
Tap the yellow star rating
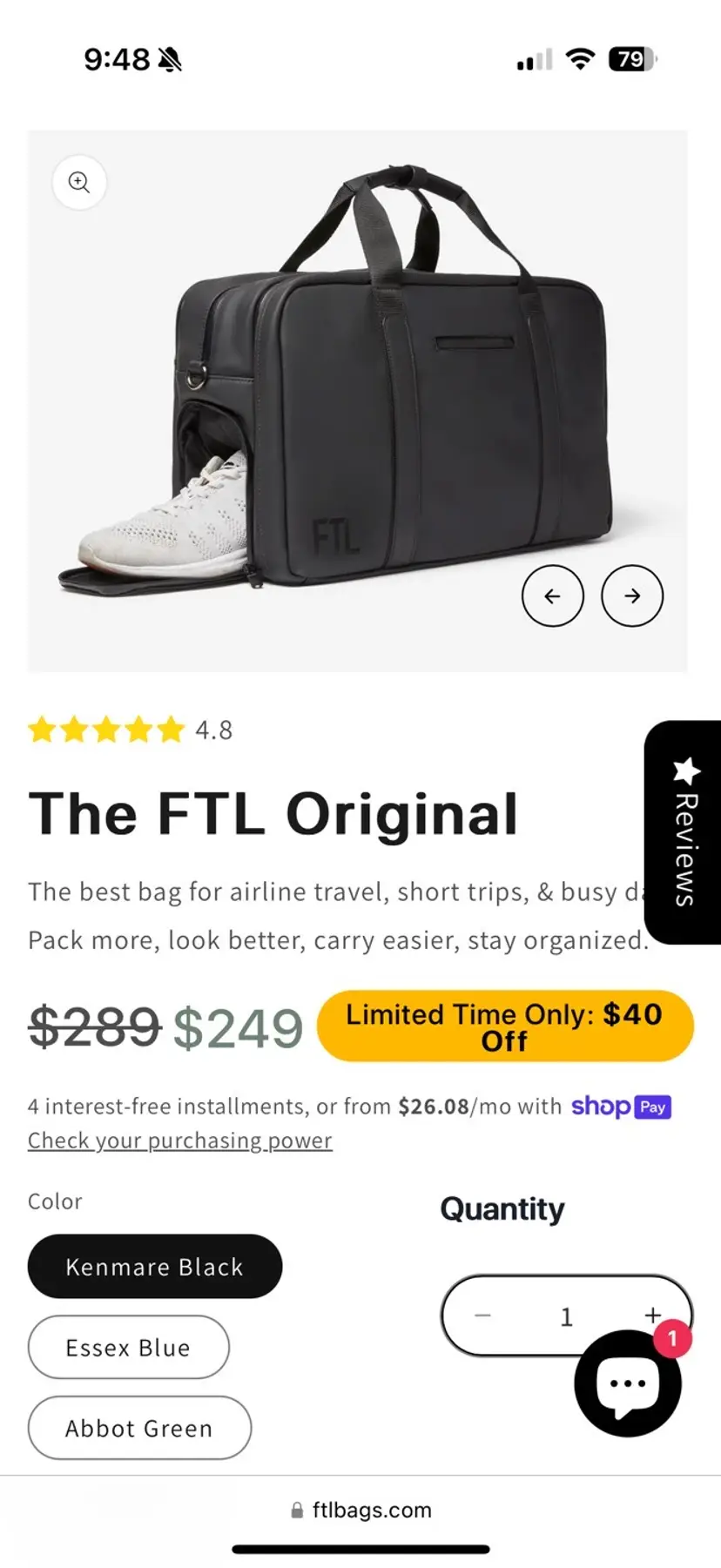click(x=106, y=730)
